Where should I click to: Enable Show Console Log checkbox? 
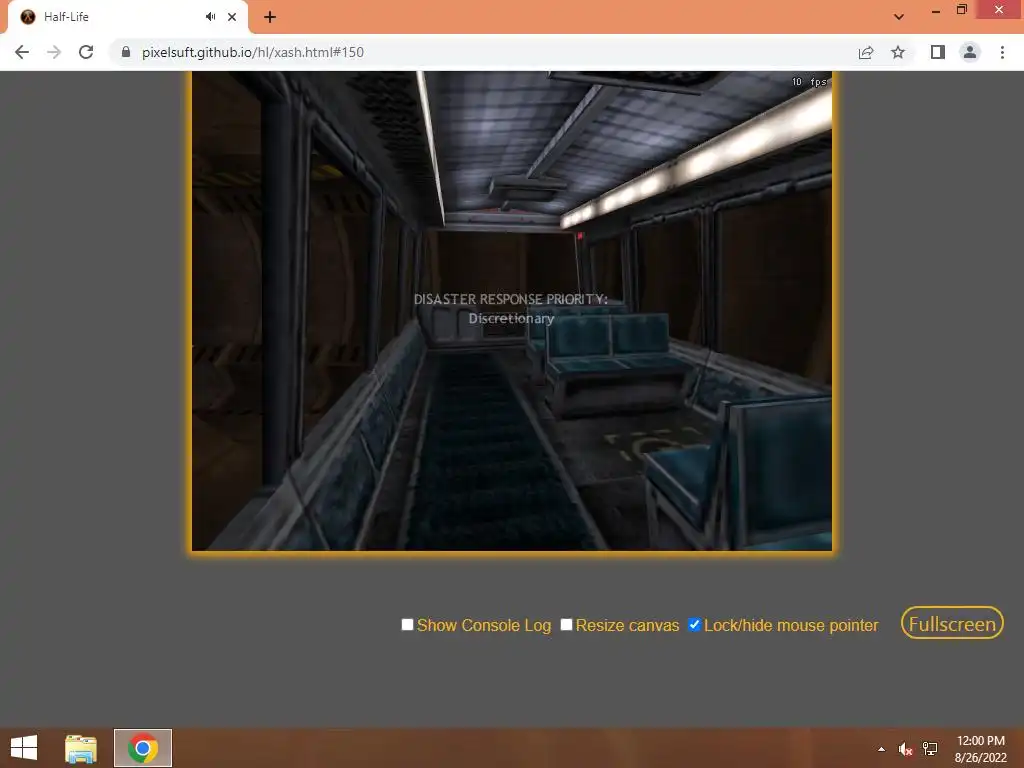(x=408, y=625)
